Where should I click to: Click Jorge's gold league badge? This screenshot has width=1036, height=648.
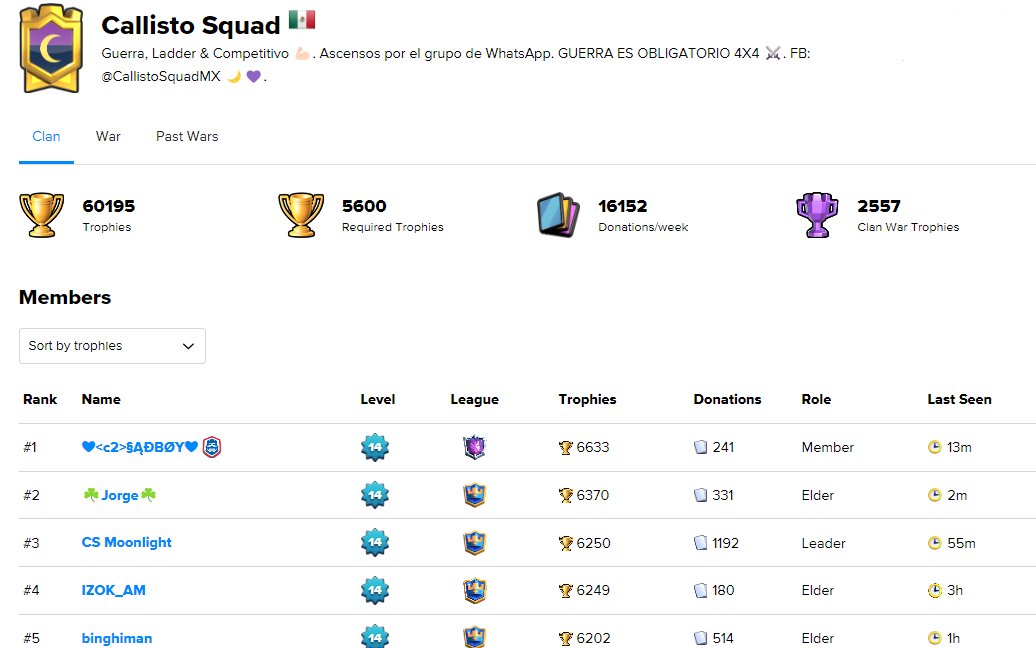[x=475, y=495]
